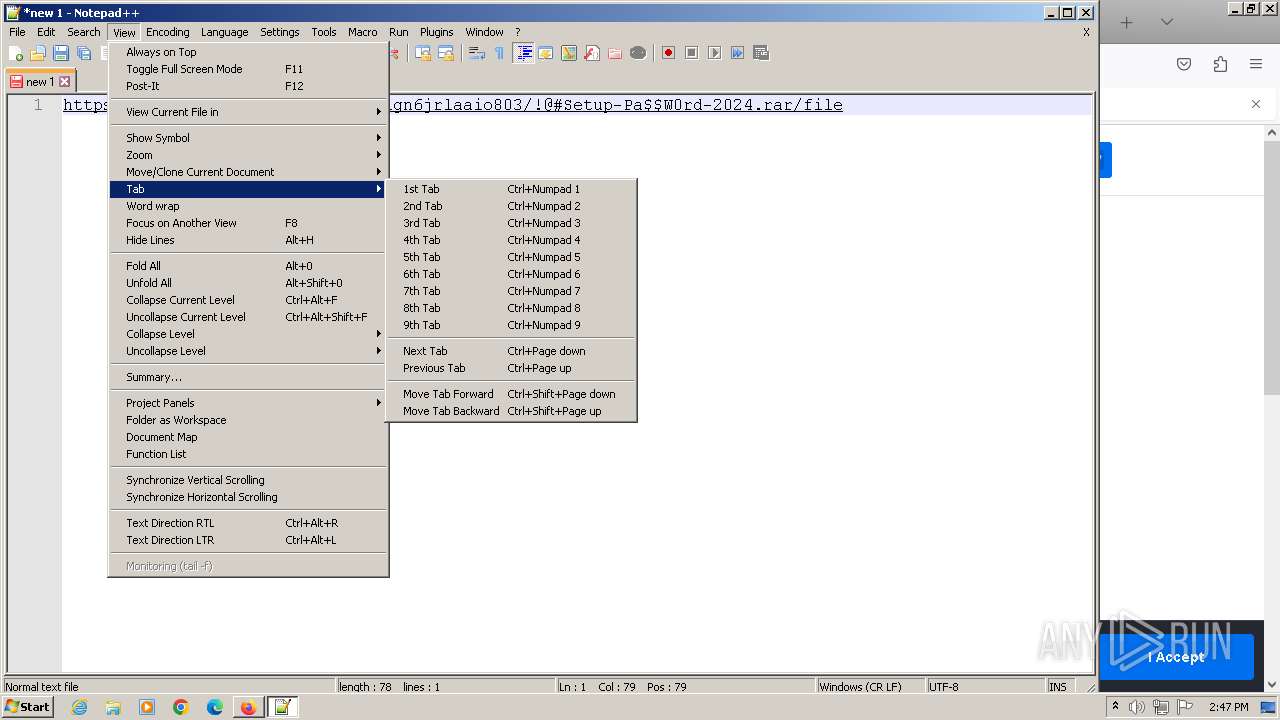Expand Move/Clone Current Document submenu
The width and height of the screenshot is (1280, 720).
click(248, 172)
